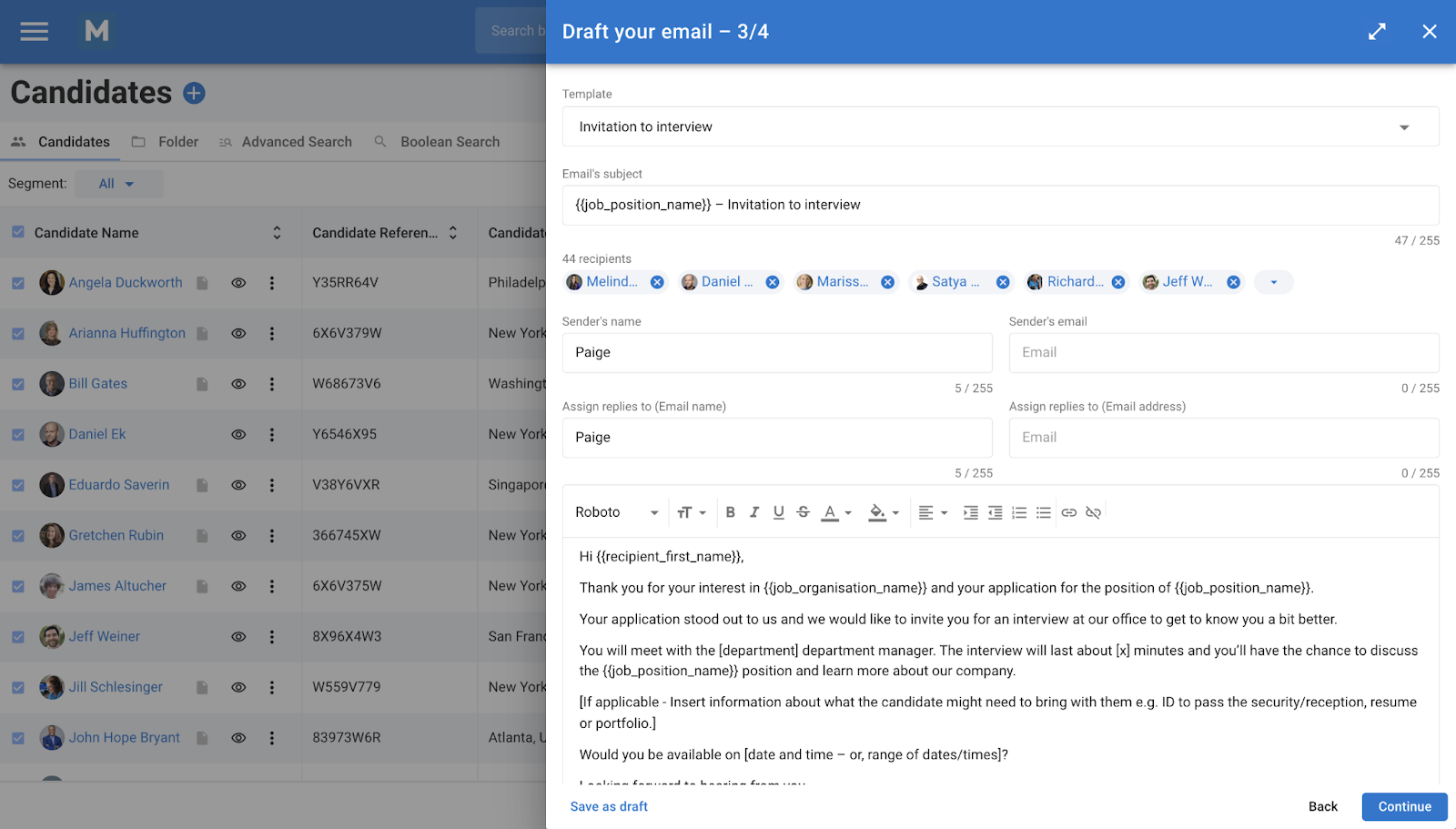Insert a hyperlink in the email body
The height and width of the screenshot is (829, 1456).
point(1068,511)
